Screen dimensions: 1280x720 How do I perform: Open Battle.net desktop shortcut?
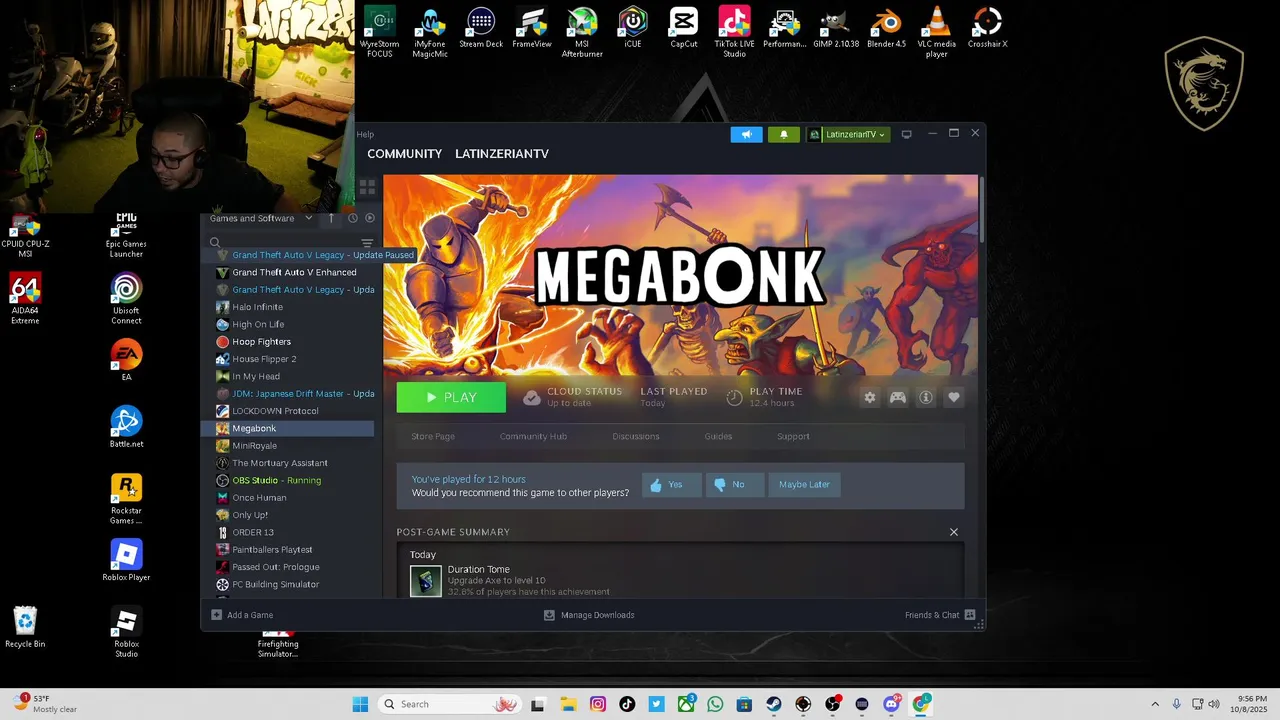(x=126, y=427)
